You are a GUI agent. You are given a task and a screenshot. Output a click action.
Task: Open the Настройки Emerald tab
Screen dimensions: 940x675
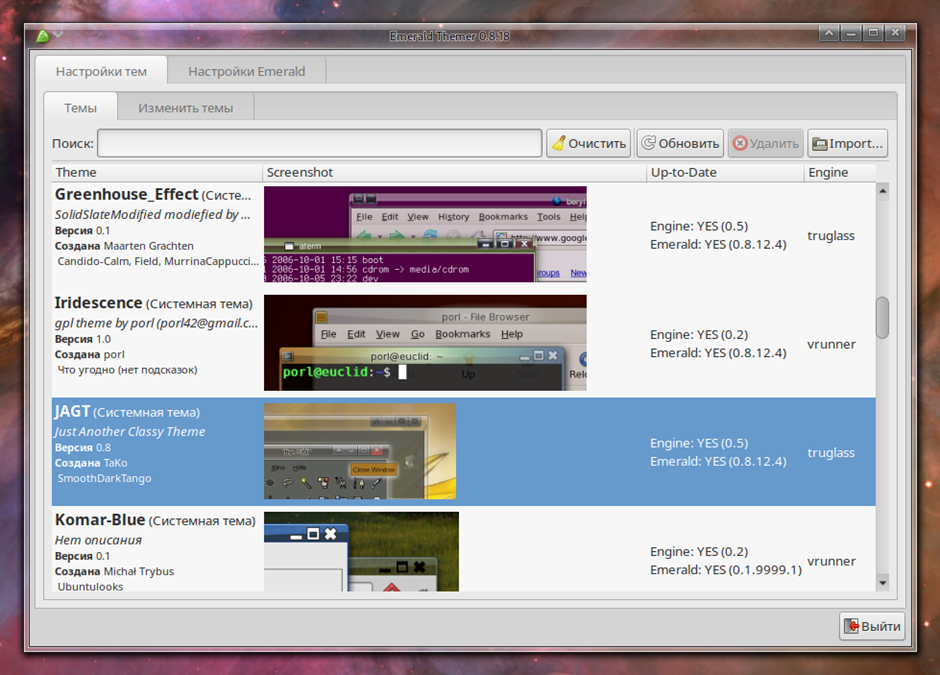pyautogui.click(x=246, y=71)
